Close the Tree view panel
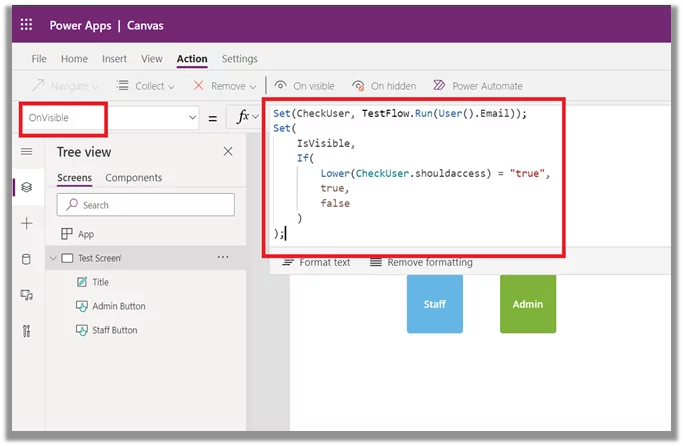This screenshot has height=446, width=683. [228, 152]
